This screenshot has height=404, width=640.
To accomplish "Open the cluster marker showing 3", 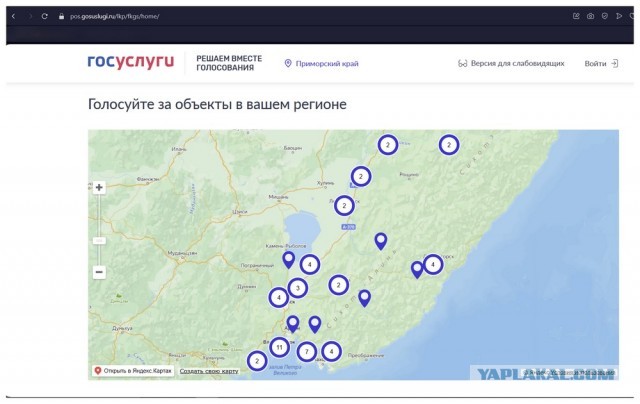I will point(298,288).
